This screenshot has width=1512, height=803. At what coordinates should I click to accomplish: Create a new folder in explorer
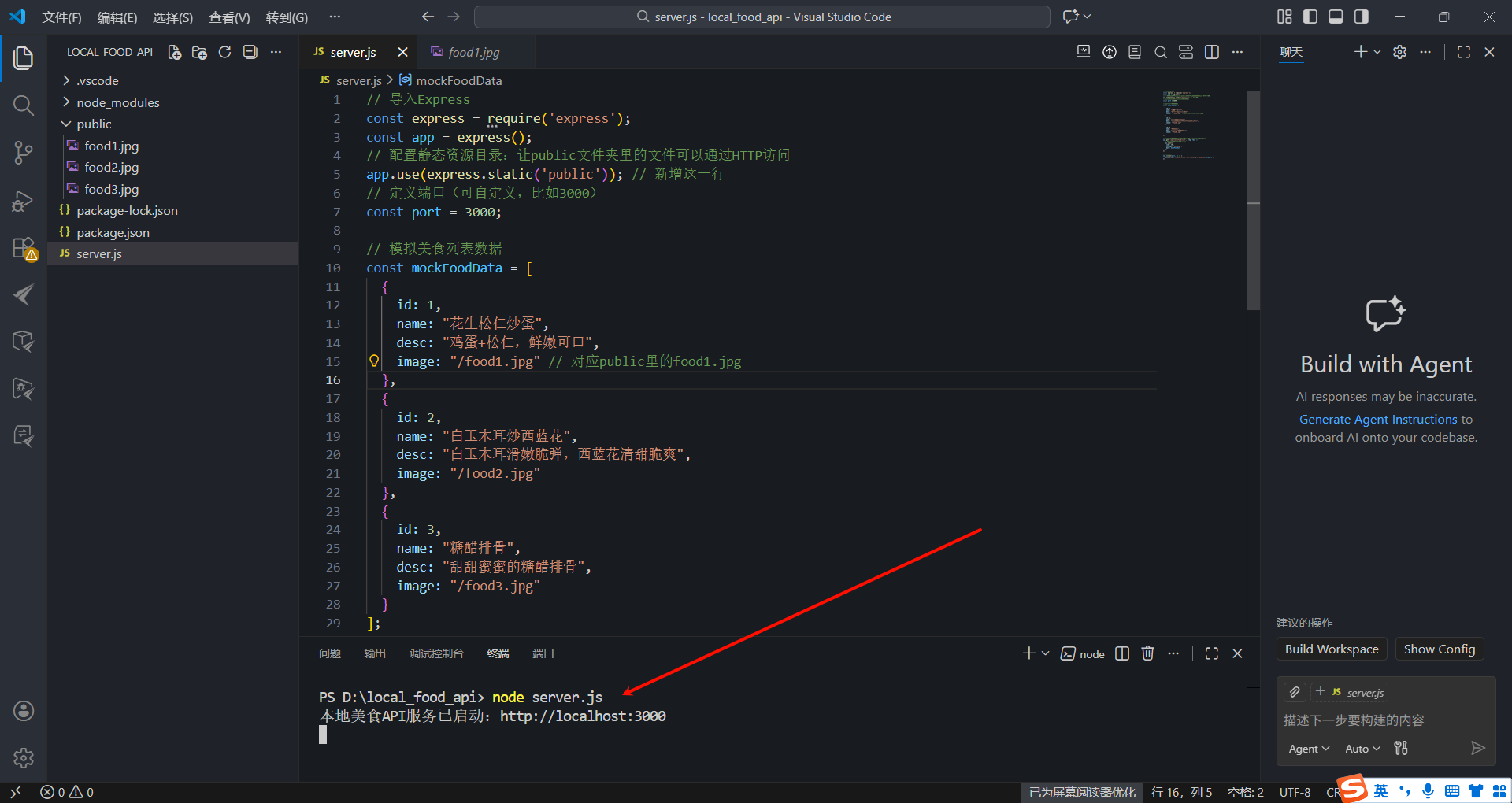point(200,52)
